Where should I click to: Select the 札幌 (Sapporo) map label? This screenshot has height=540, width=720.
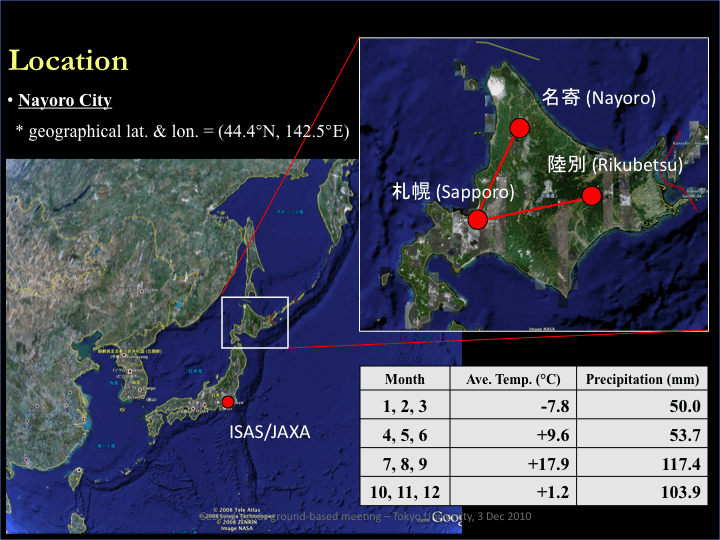(452, 191)
